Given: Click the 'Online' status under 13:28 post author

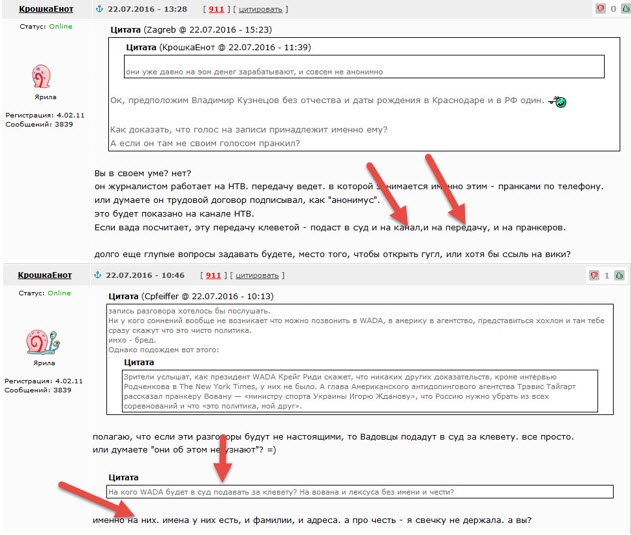Looking at the screenshot, I should click(x=60, y=27).
